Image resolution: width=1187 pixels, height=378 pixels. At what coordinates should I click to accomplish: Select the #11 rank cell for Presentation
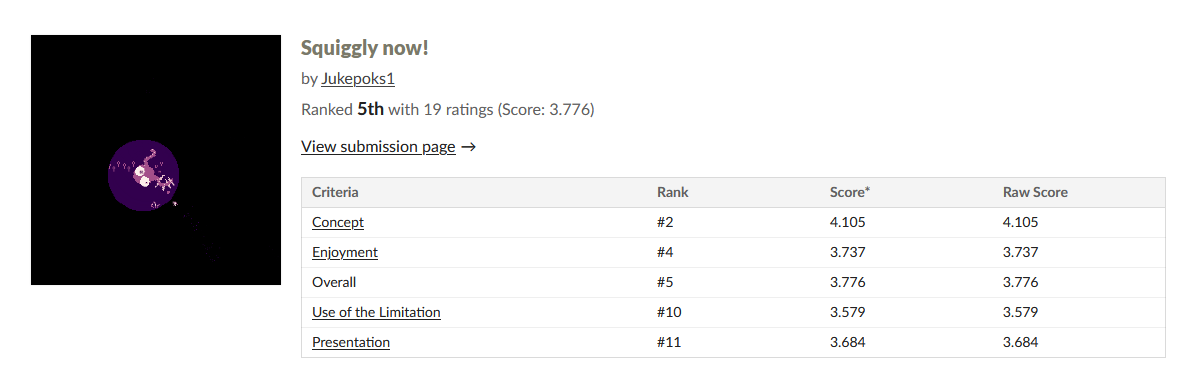click(x=669, y=342)
